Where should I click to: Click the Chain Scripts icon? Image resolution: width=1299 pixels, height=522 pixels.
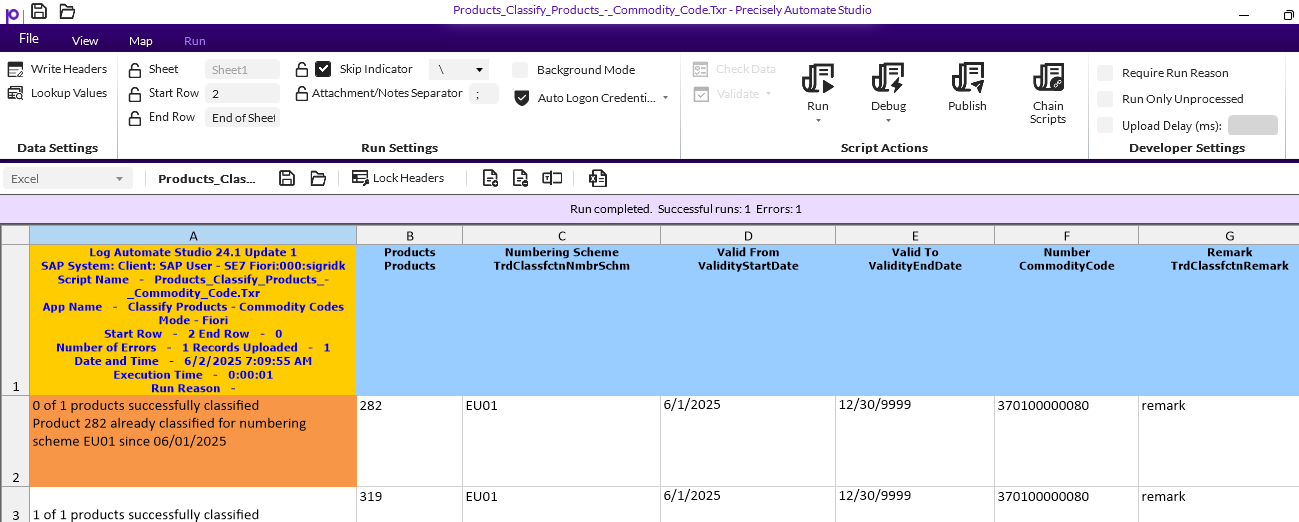[x=1048, y=78]
